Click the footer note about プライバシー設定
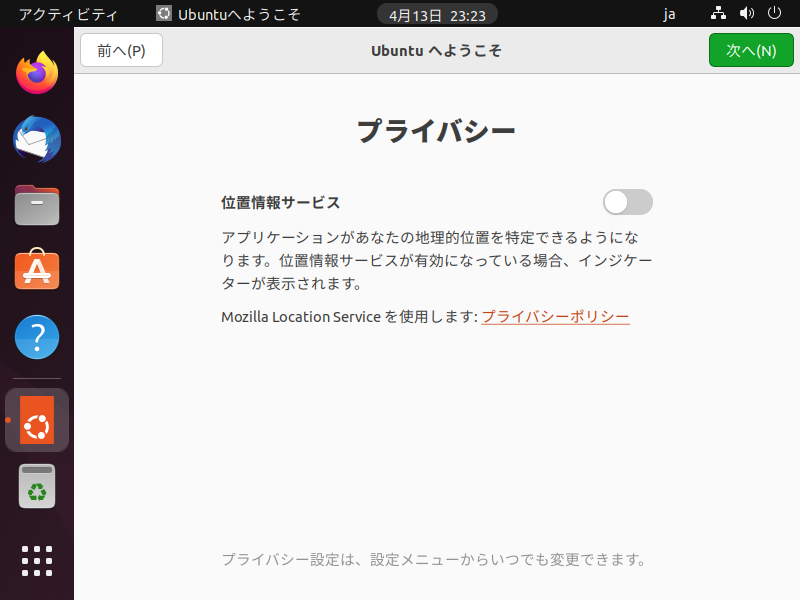Image resolution: width=800 pixels, height=600 pixels. pyautogui.click(x=434, y=560)
